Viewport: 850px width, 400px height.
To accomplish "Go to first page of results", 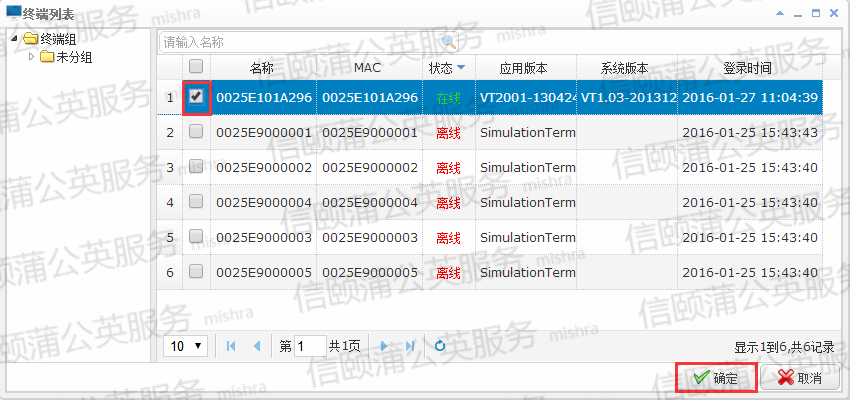I will [x=232, y=346].
